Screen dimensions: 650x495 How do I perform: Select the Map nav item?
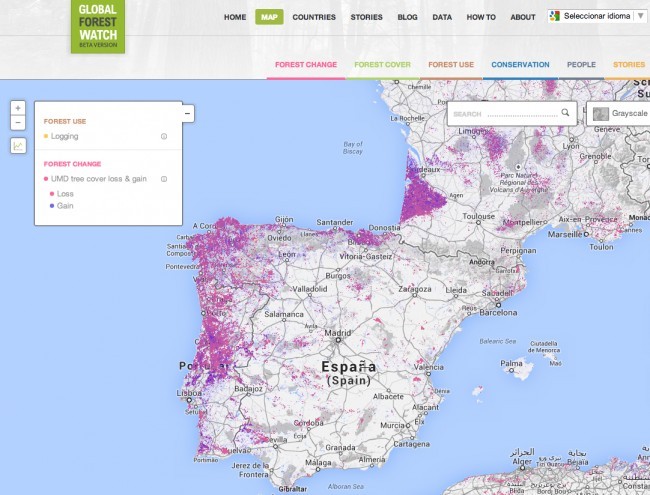[x=269, y=17]
